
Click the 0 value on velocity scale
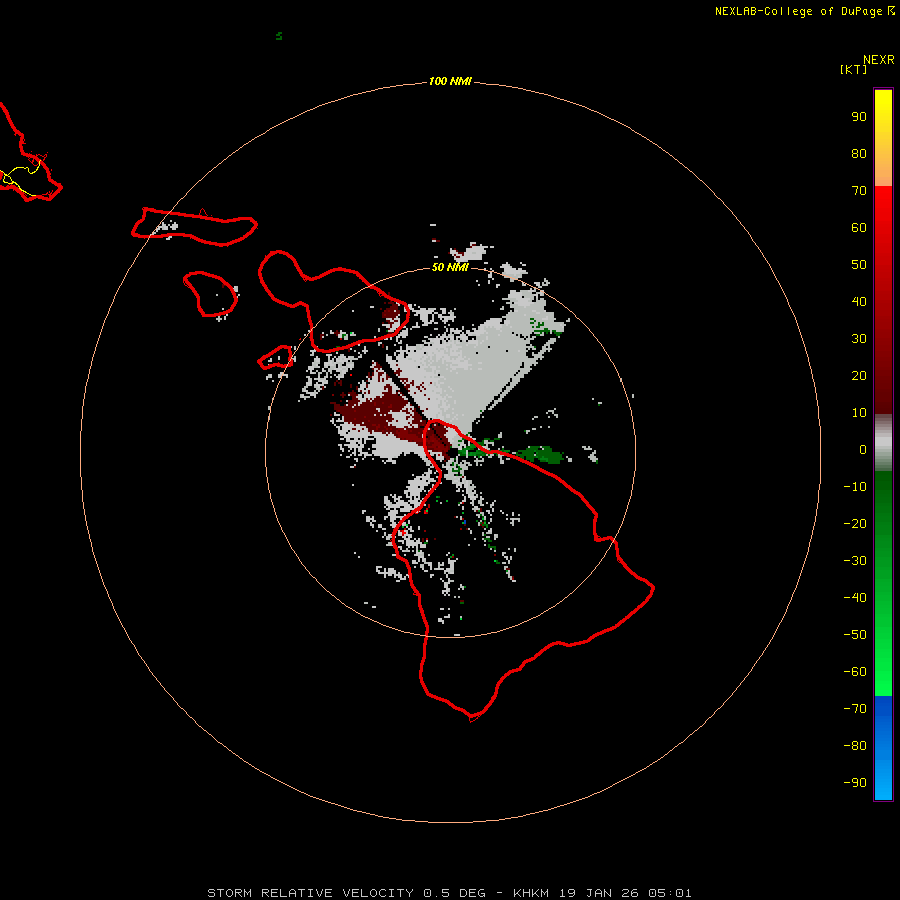click(863, 449)
